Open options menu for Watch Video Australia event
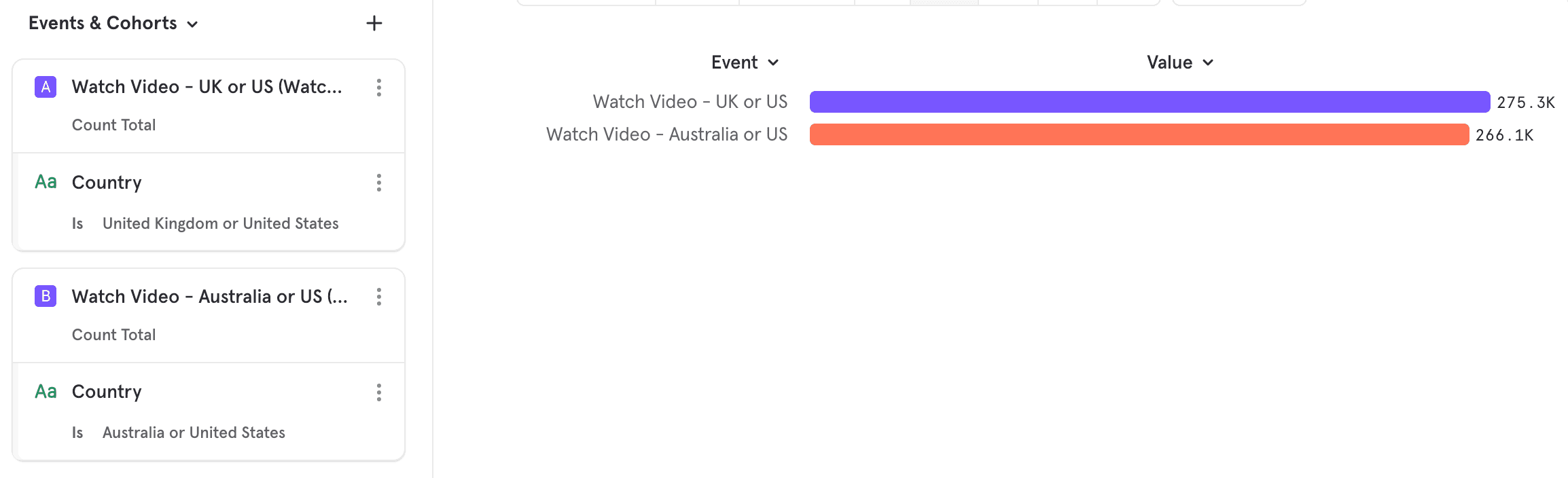The image size is (1568, 478). (x=379, y=297)
